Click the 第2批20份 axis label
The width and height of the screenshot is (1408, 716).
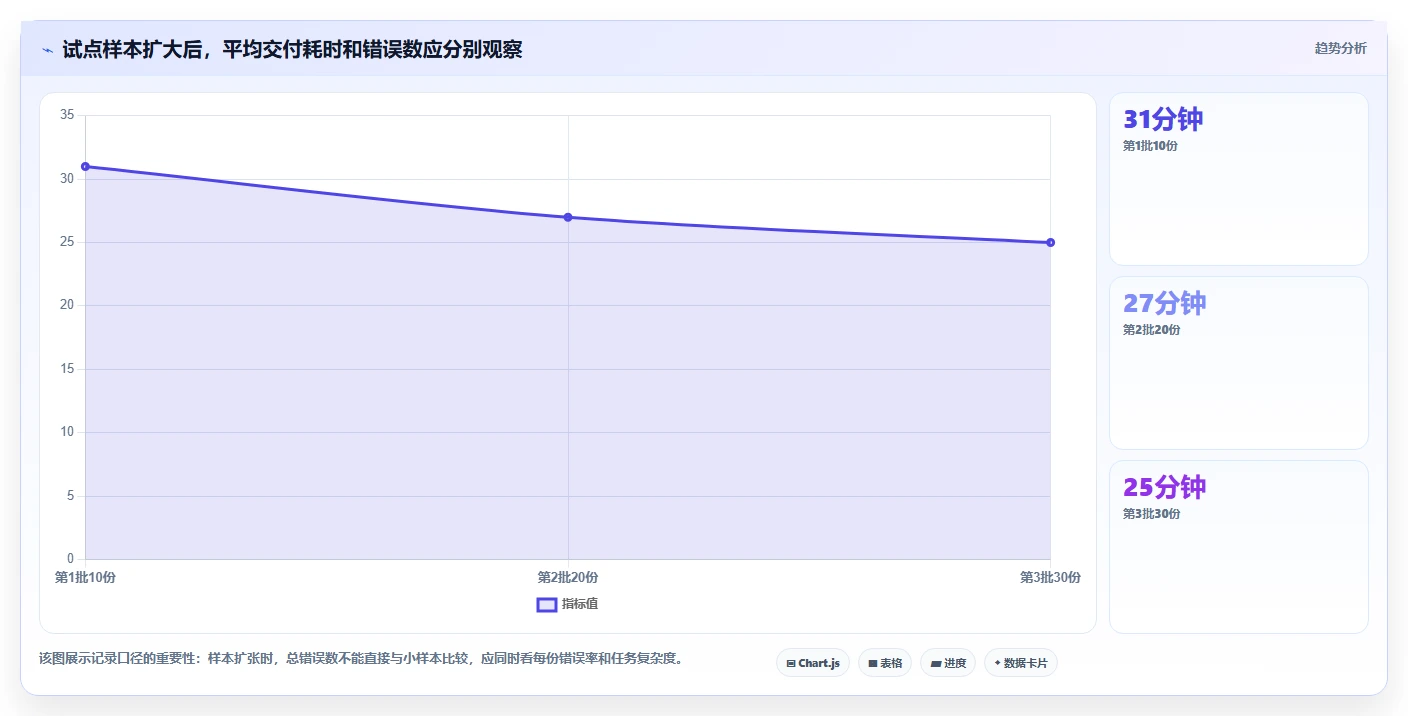(x=568, y=577)
